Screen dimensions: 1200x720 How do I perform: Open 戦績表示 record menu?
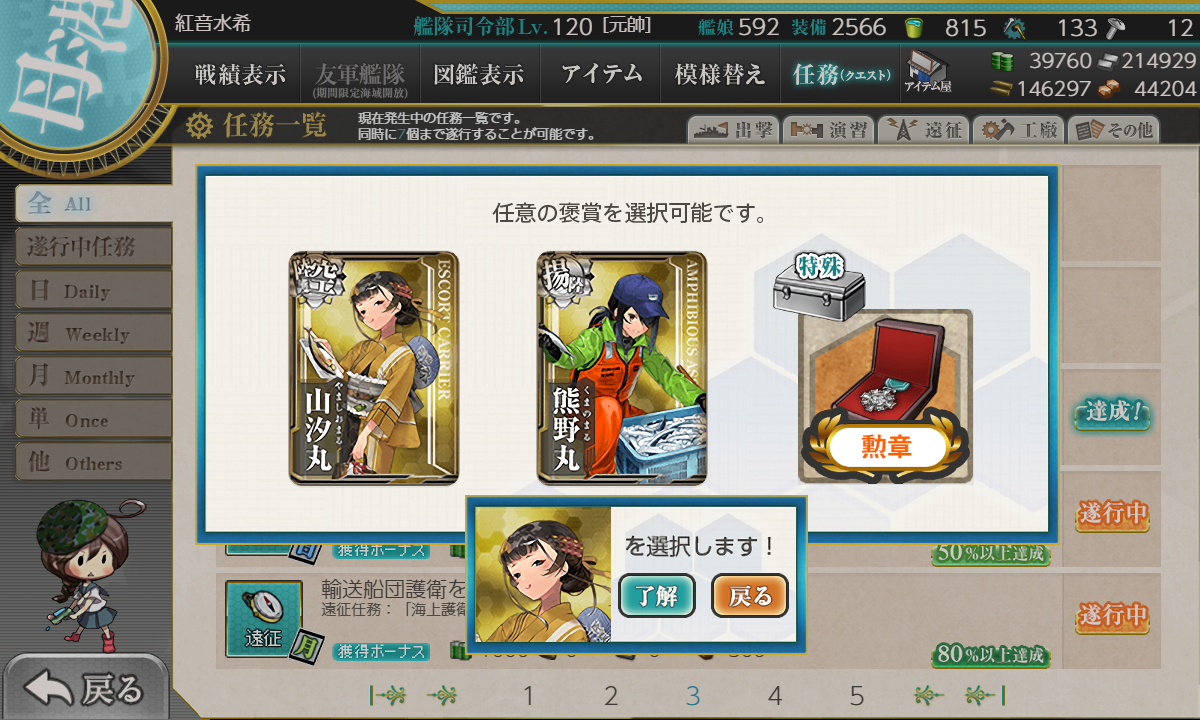click(x=240, y=74)
